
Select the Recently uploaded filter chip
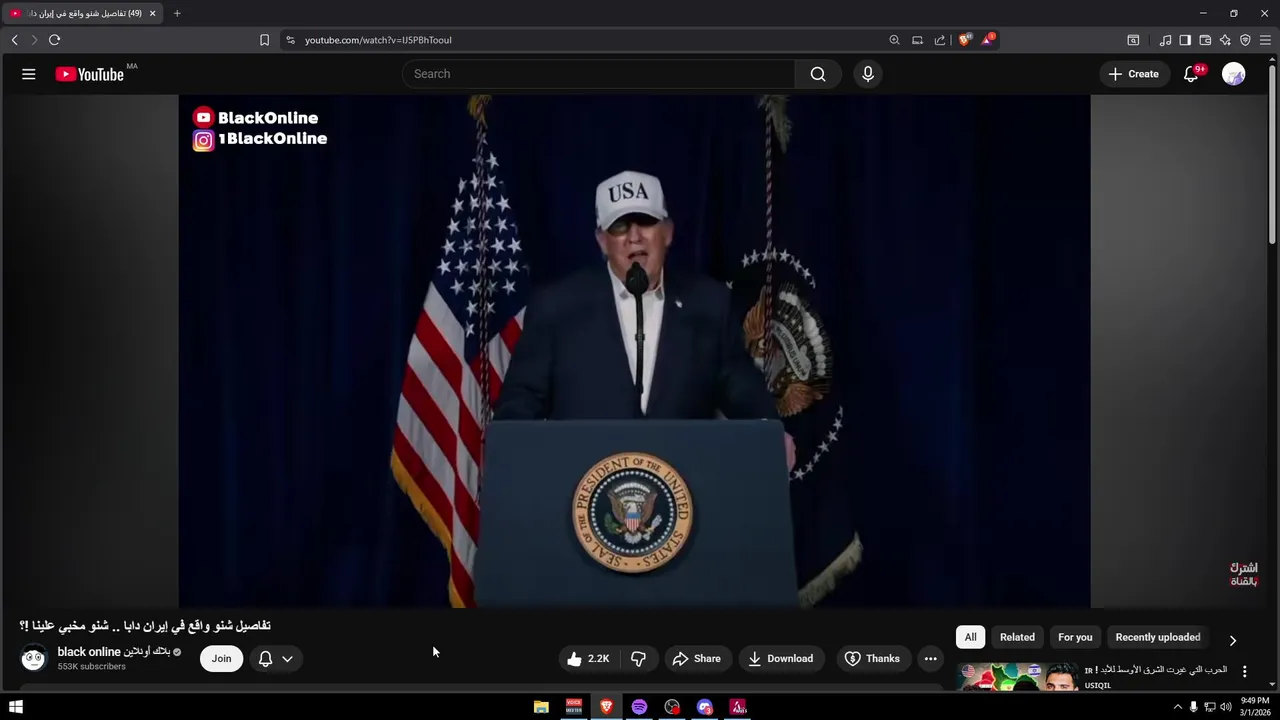coord(1158,637)
